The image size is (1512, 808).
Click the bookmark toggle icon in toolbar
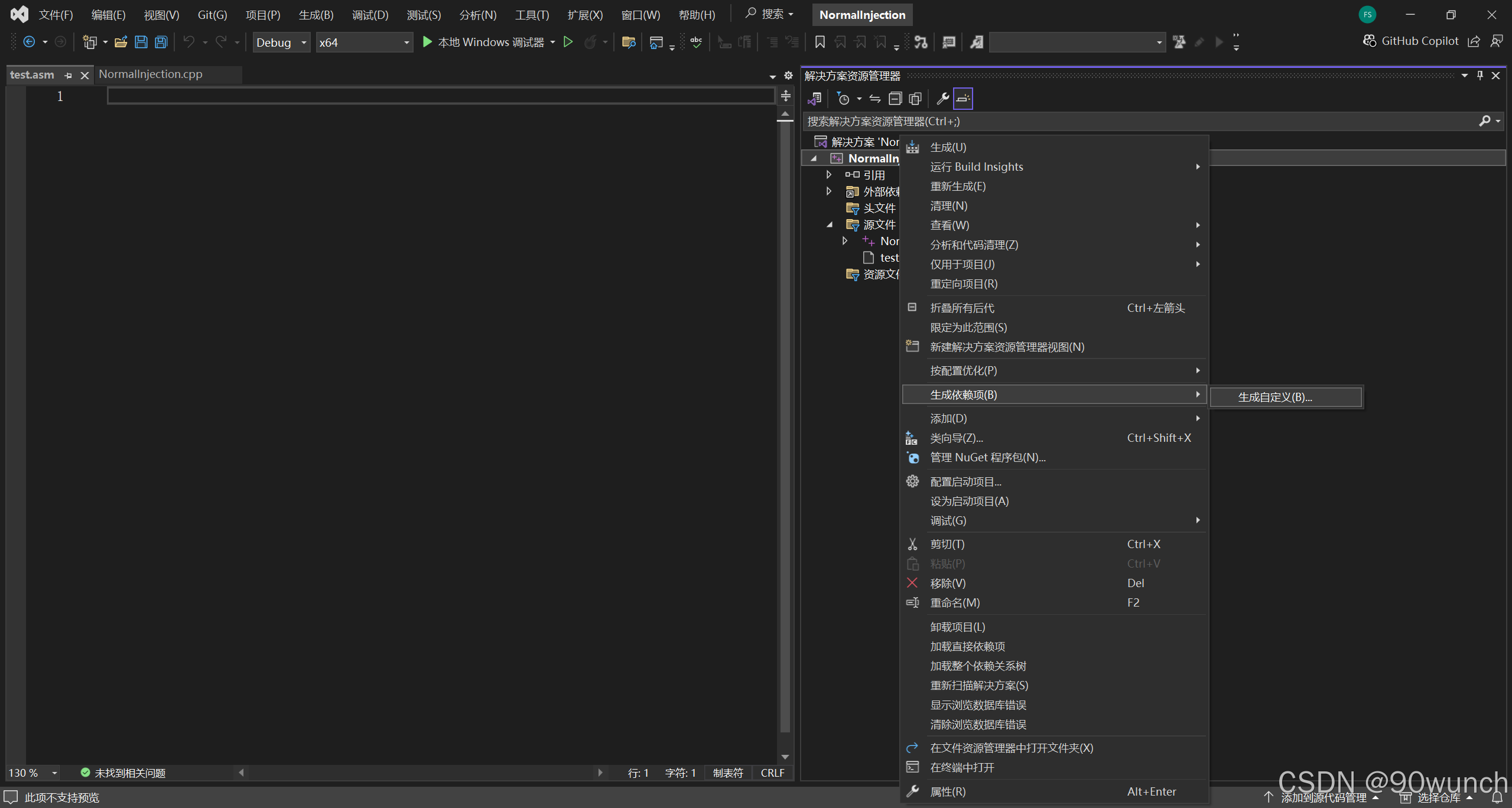(x=820, y=42)
